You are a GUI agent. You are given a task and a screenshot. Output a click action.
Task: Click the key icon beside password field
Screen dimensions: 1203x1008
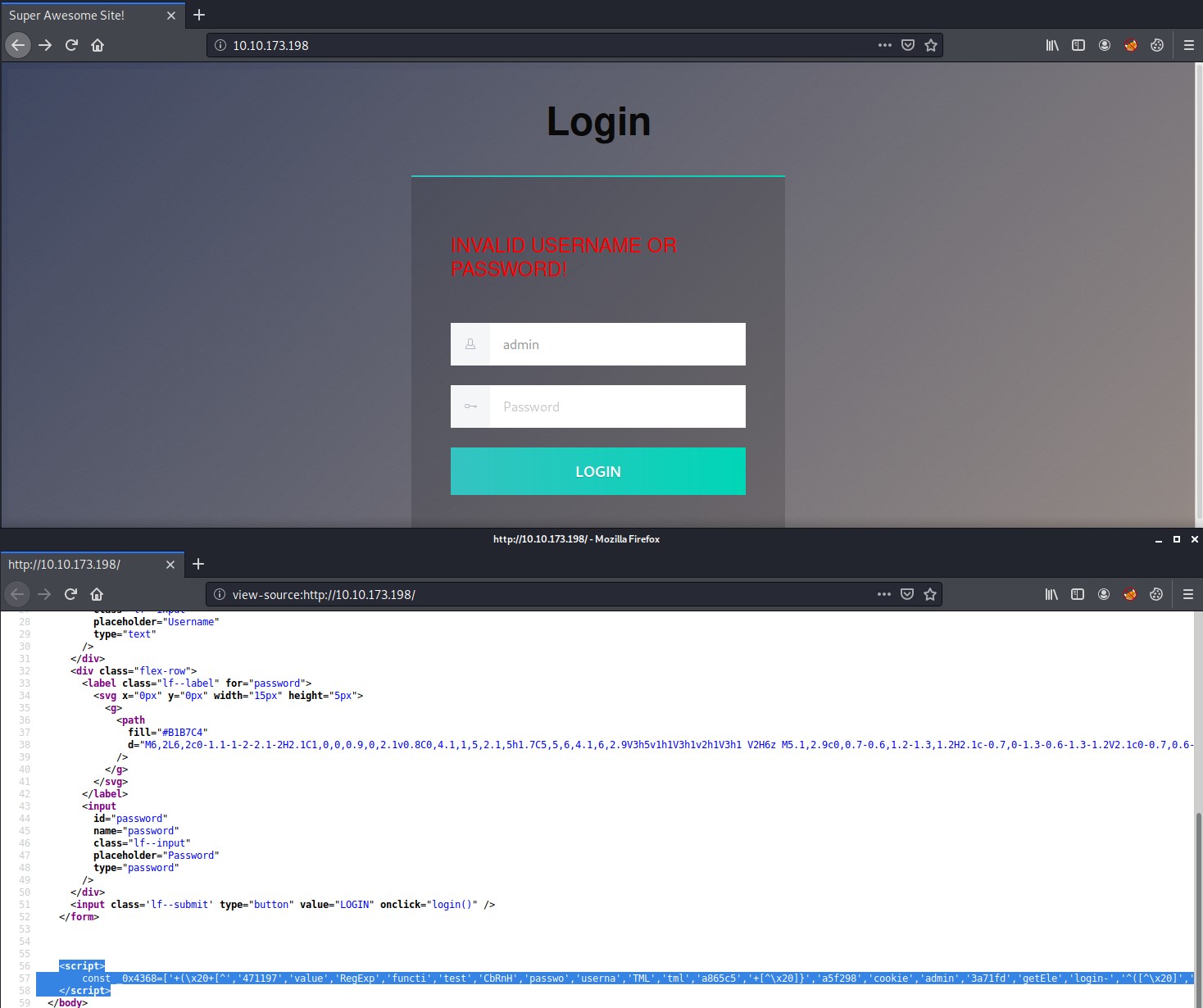470,406
